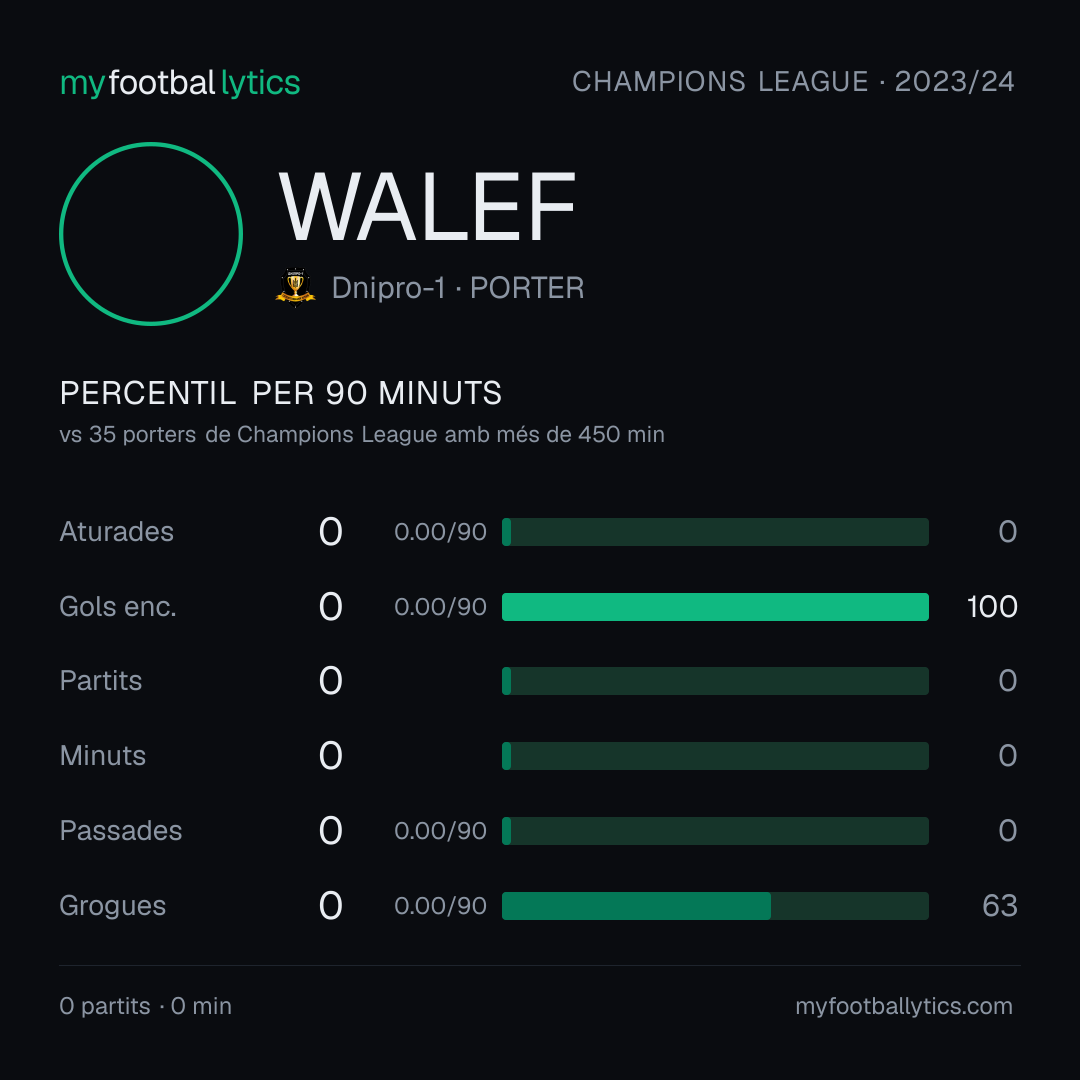Image resolution: width=1080 pixels, height=1080 pixels.
Task: Click the 100 percentile value
Action: (992, 607)
